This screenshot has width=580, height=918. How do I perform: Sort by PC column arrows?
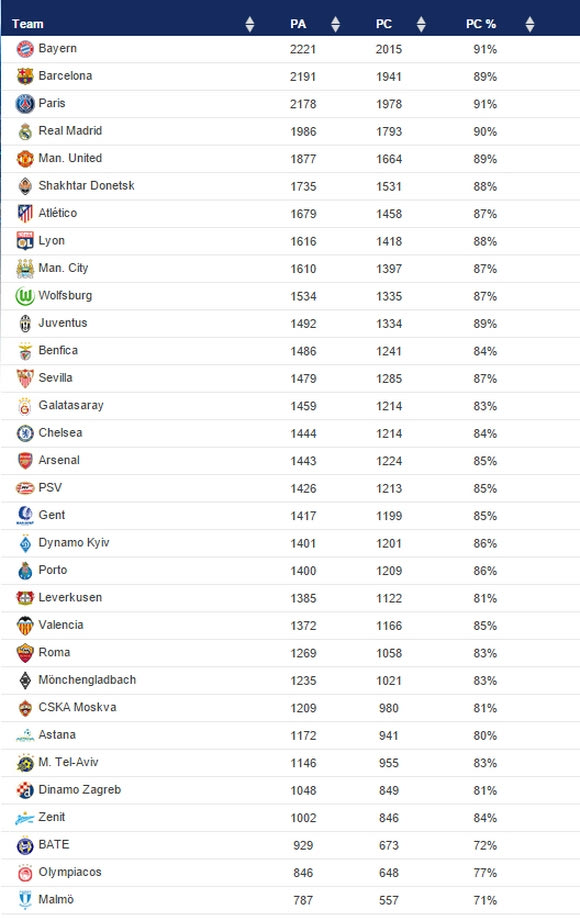(x=421, y=24)
